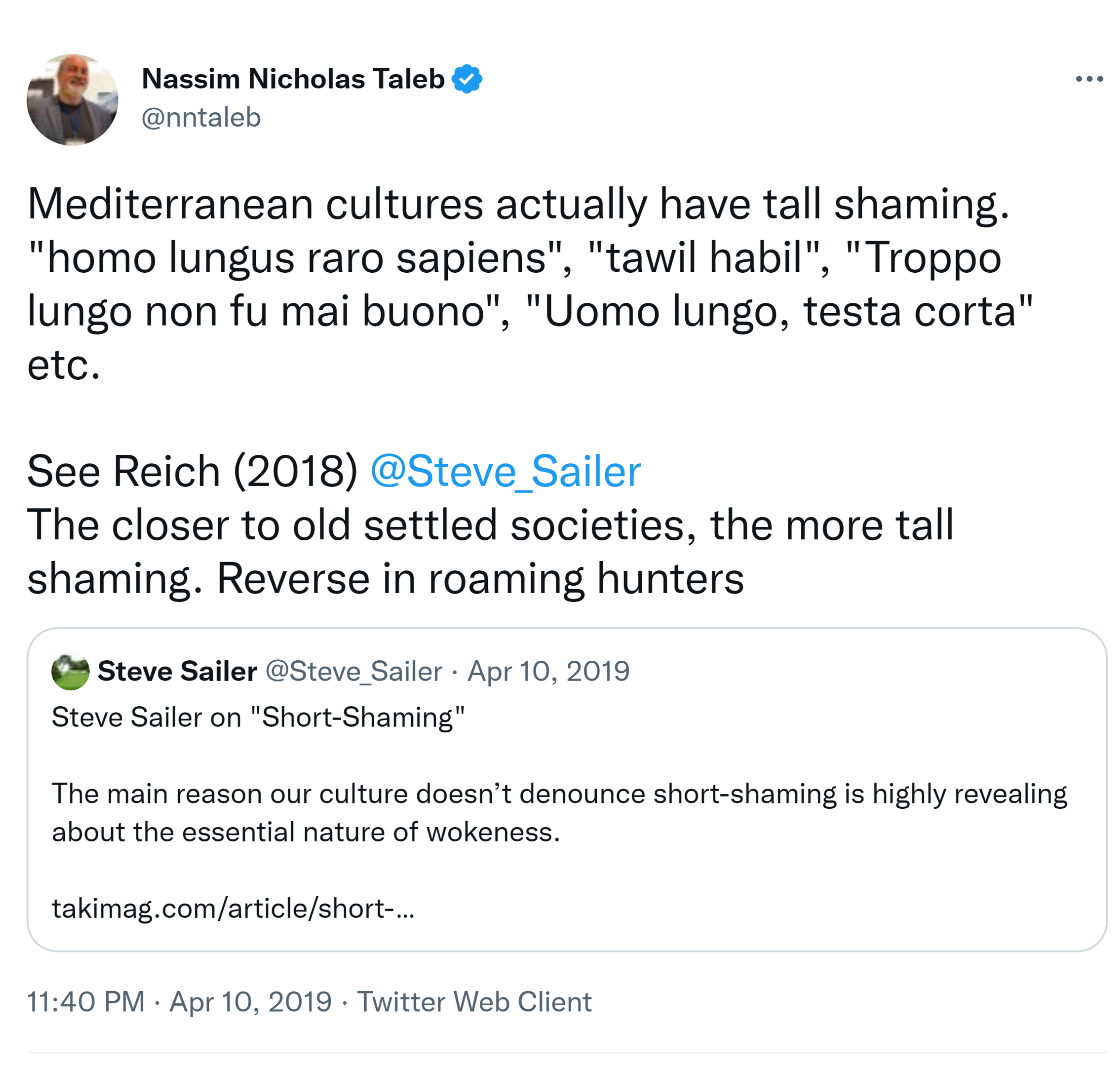Click the 'See Reich (2018)' text
This screenshot has height=1086, width=1120.
192,472
